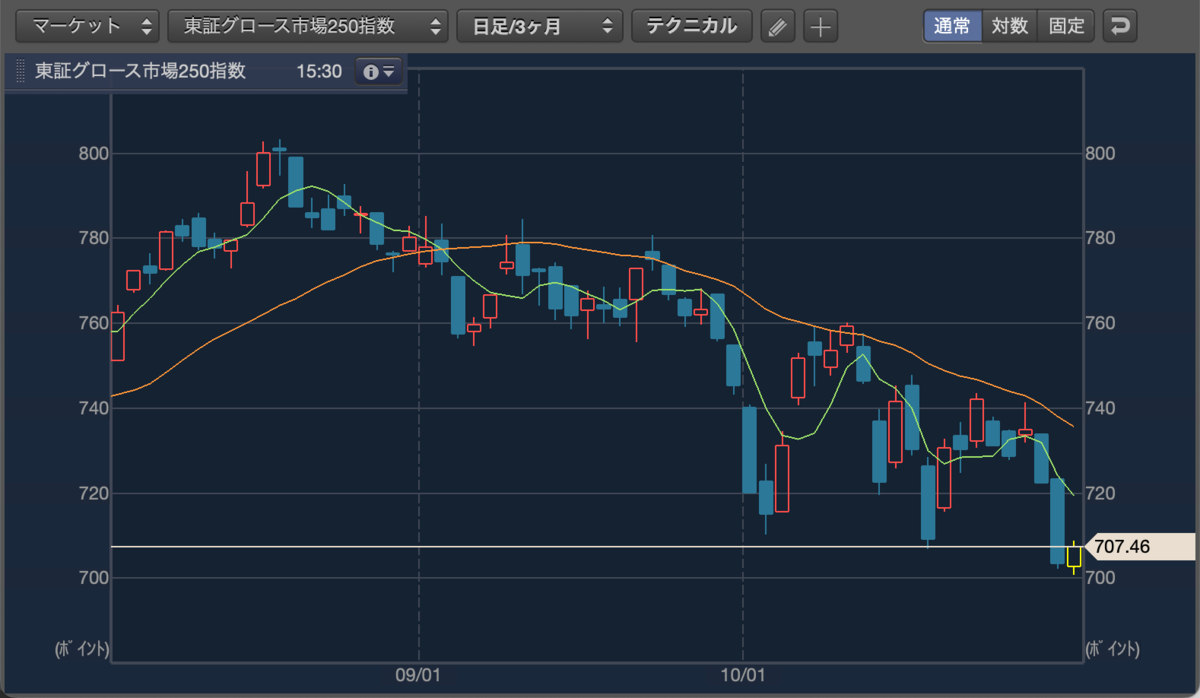Click the 780 label on right axis
Image resolution: width=1200 pixels, height=698 pixels.
1099,239
